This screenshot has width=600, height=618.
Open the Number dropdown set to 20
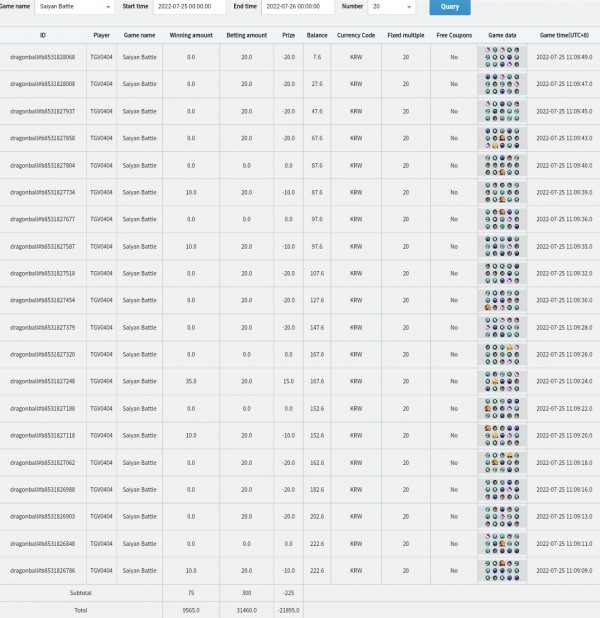pyautogui.click(x=391, y=7)
